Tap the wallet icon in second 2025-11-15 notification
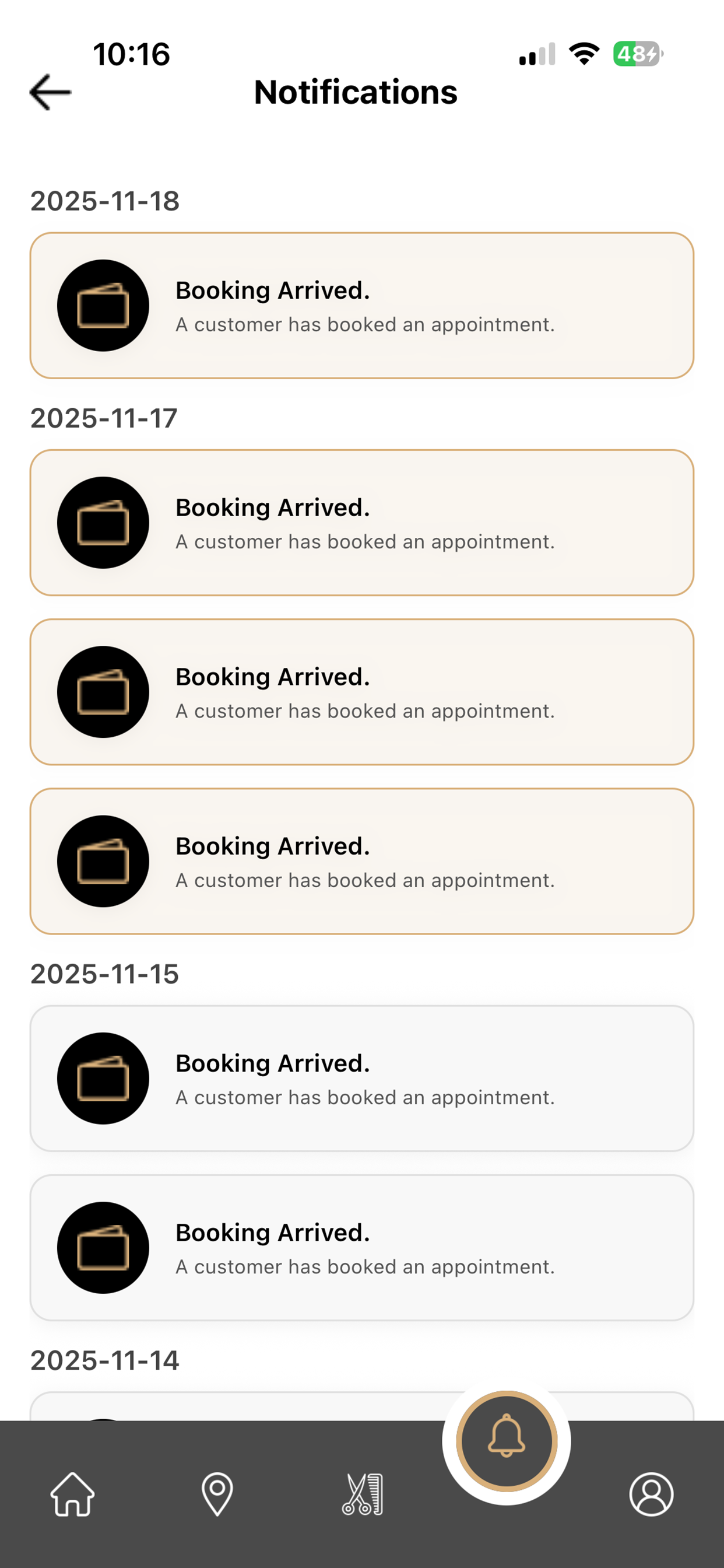724x1568 pixels. (x=103, y=1248)
